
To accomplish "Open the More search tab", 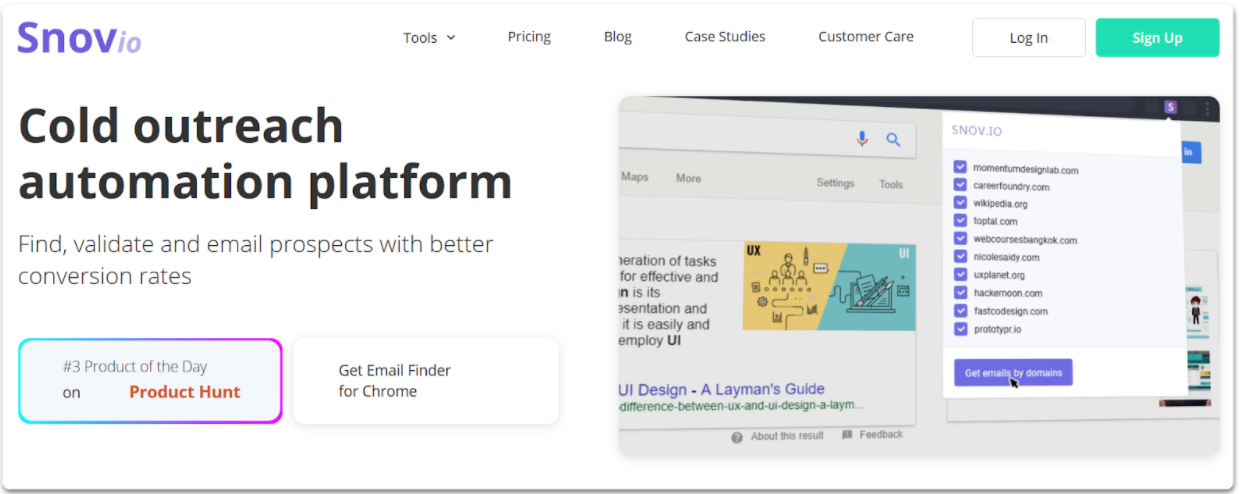I will [x=688, y=178].
